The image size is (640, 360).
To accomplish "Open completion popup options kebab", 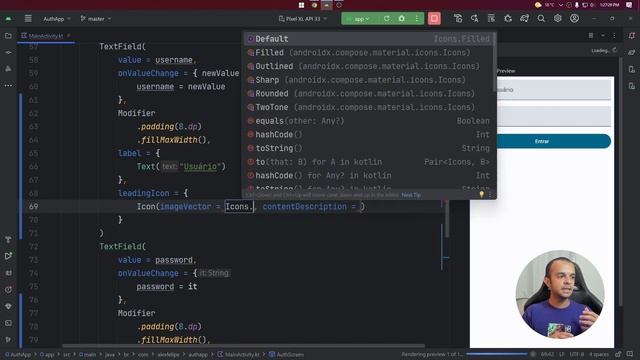I will (x=490, y=195).
